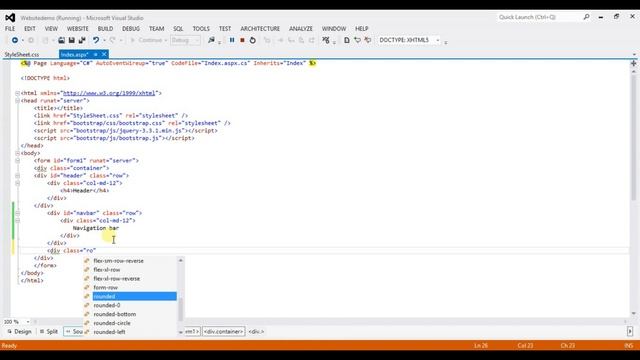Collapse the body element outline node
Viewport: 640px width, 360px height.
(18, 153)
